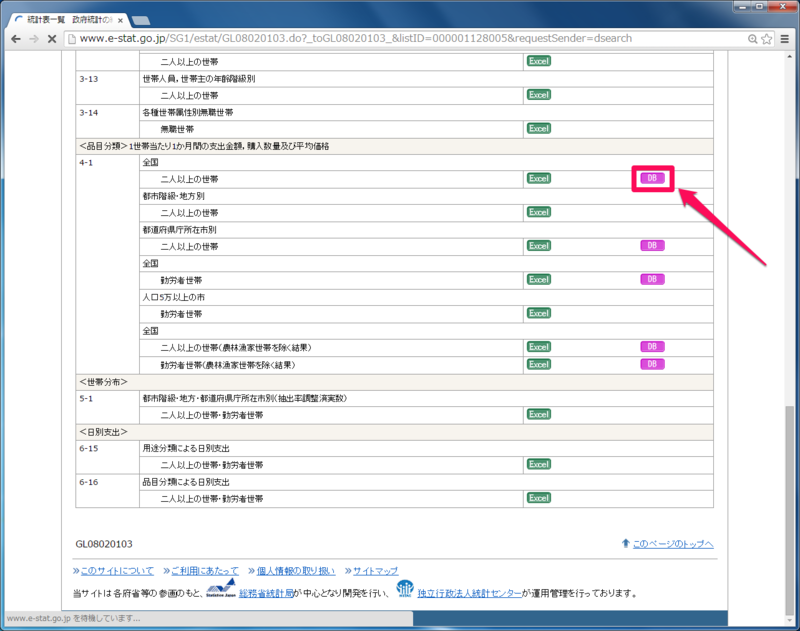Click the zoom magnifier icon in address bar
Screen dimensions: 800x631
[752, 39]
